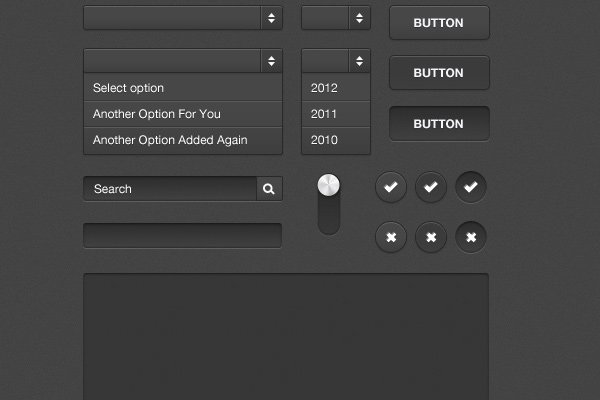Click the darkest pressed-state BUTTON
Image resolution: width=600 pixels, height=400 pixels.
[x=439, y=124]
